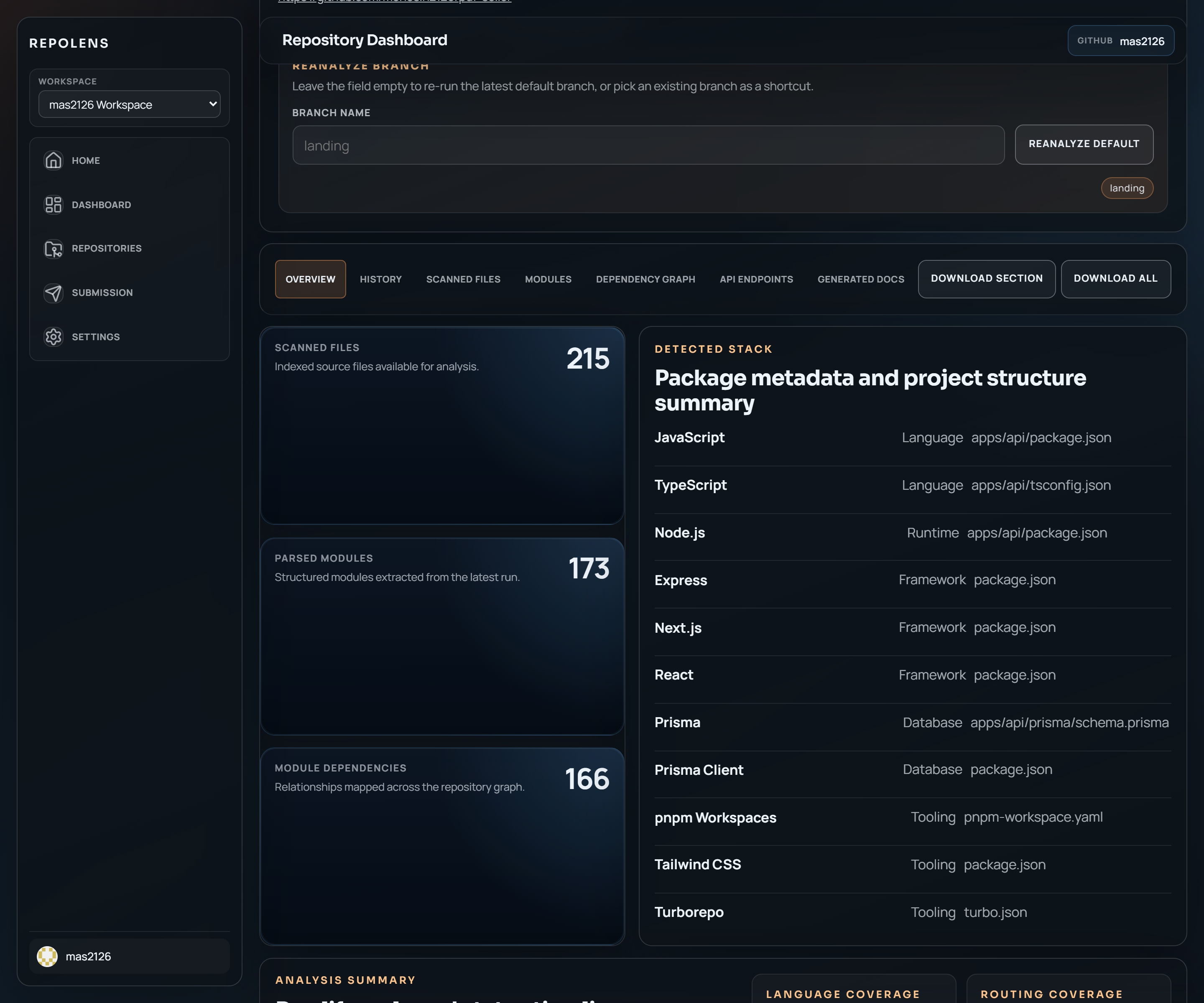The width and height of the screenshot is (1204, 1003).
Task: Click the Dashboard grid icon
Action: [x=54, y=205]
